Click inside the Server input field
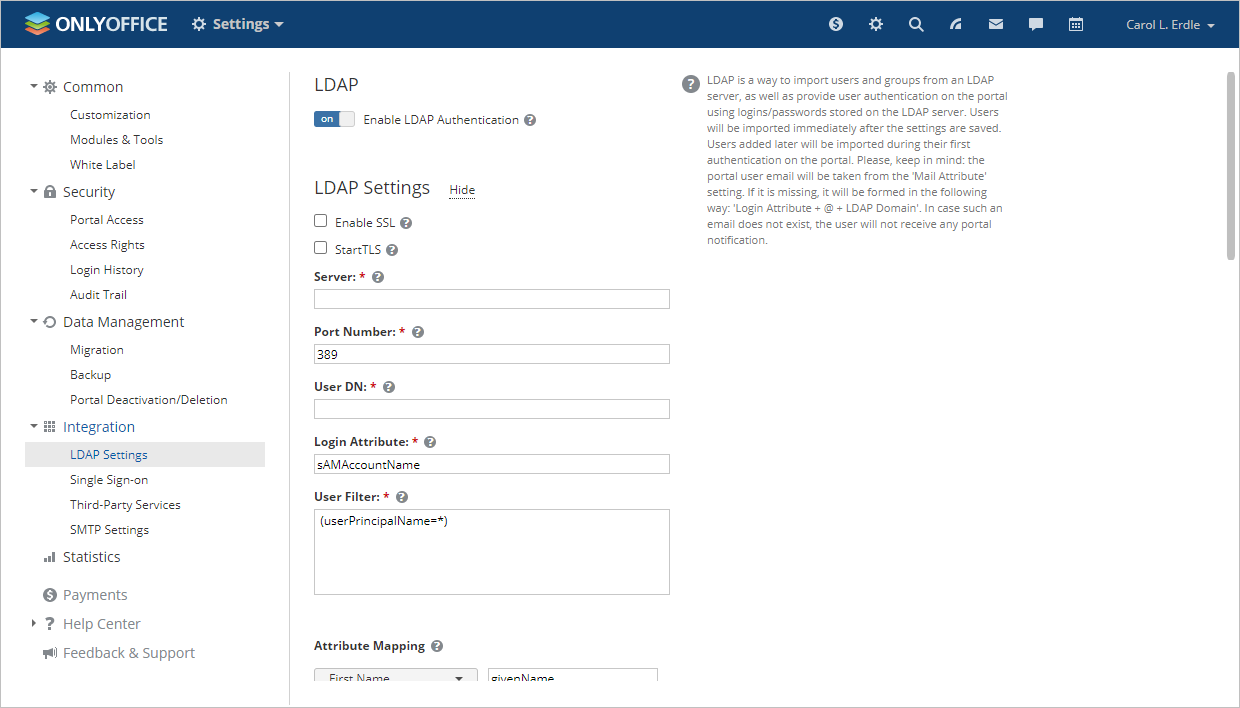The height and width of the screenshot is (708, 1240). (491, 298)
